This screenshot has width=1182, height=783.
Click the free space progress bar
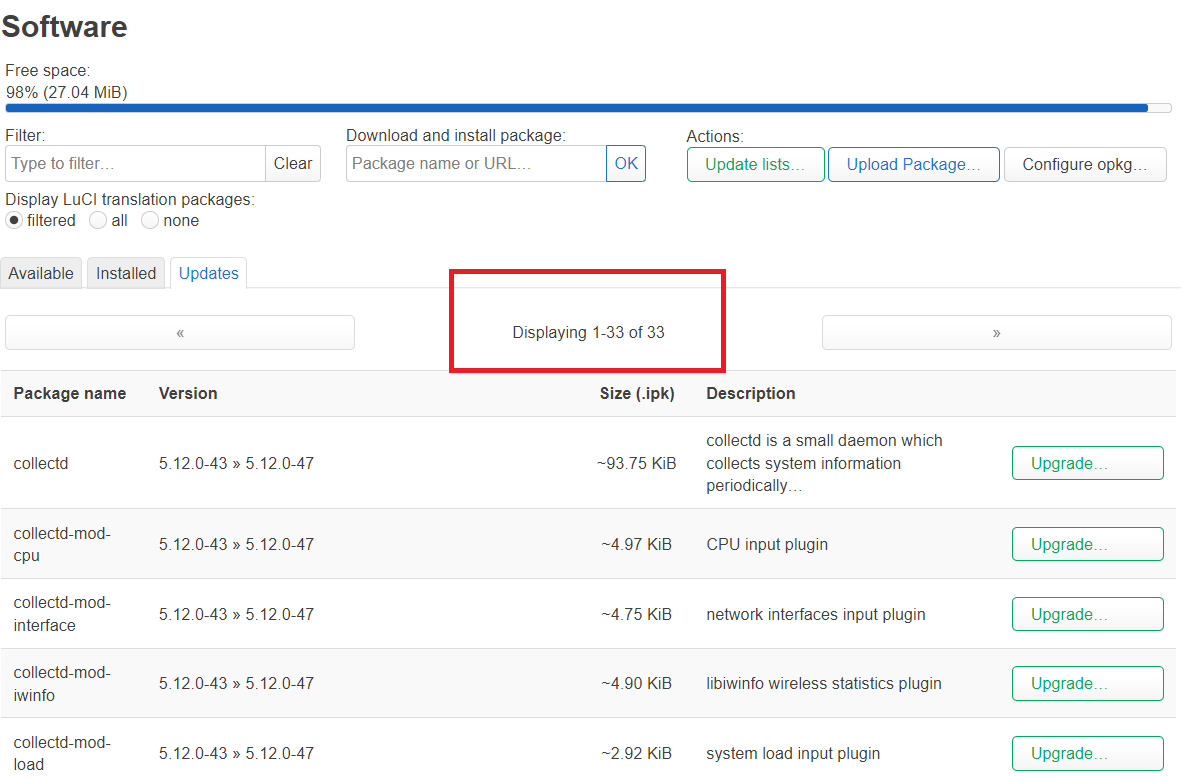coord(588,108)
